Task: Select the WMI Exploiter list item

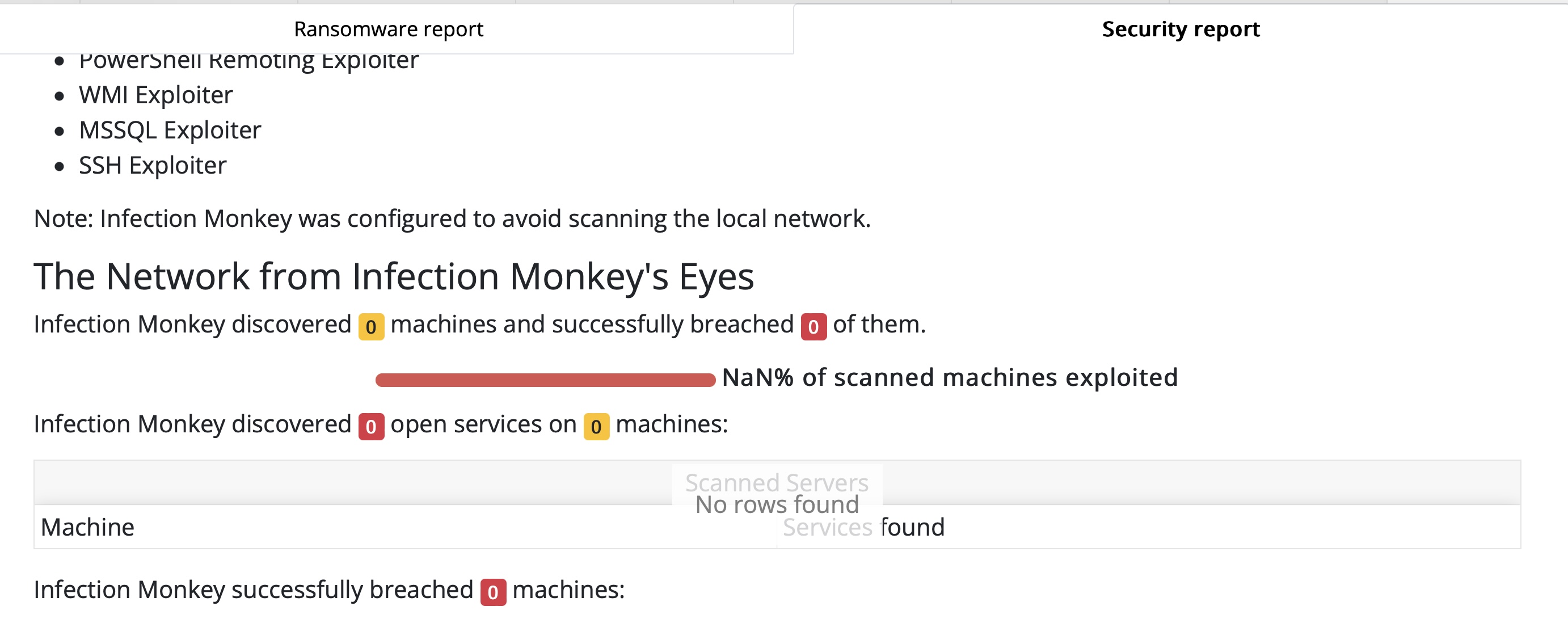Action: 156,94
